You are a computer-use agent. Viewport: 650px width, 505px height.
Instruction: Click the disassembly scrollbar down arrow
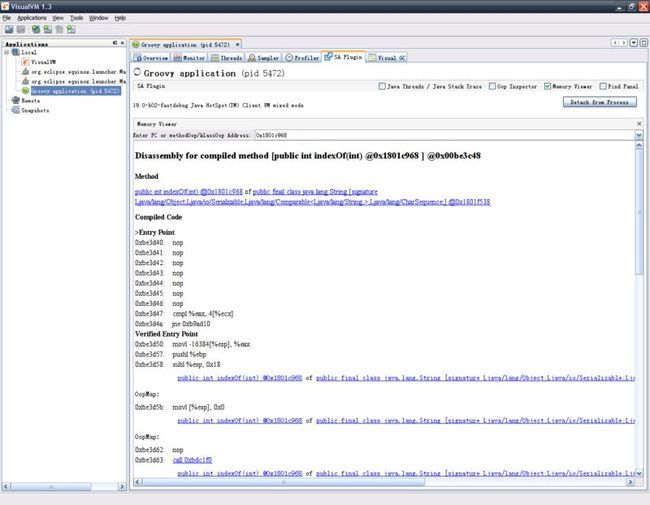coord(639,473)
